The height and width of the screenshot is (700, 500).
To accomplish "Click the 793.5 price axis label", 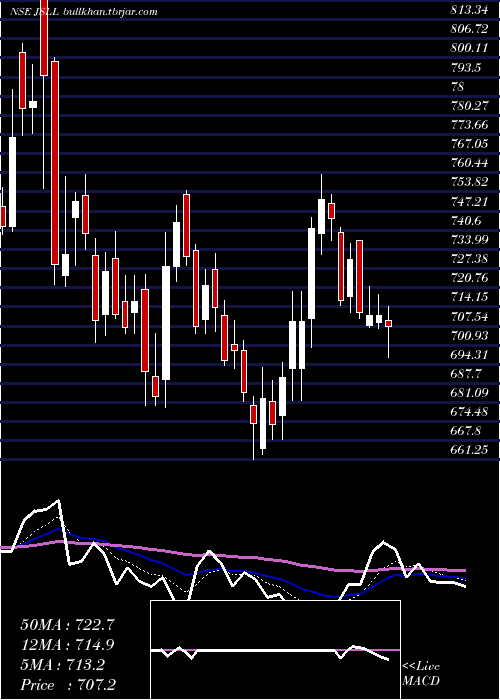I will 466,67.
